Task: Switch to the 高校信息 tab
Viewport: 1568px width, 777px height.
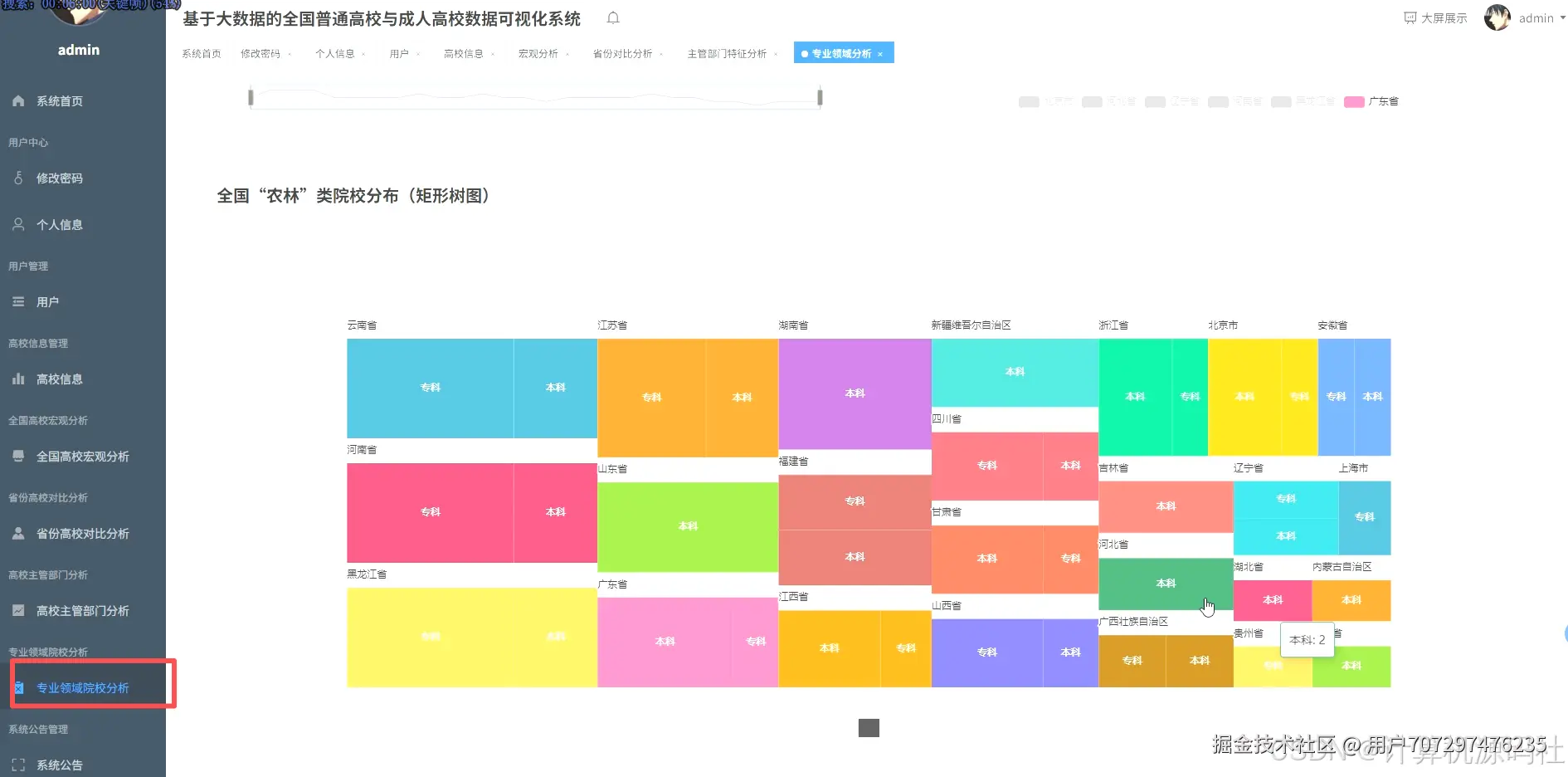Action: tap(463, 52)
